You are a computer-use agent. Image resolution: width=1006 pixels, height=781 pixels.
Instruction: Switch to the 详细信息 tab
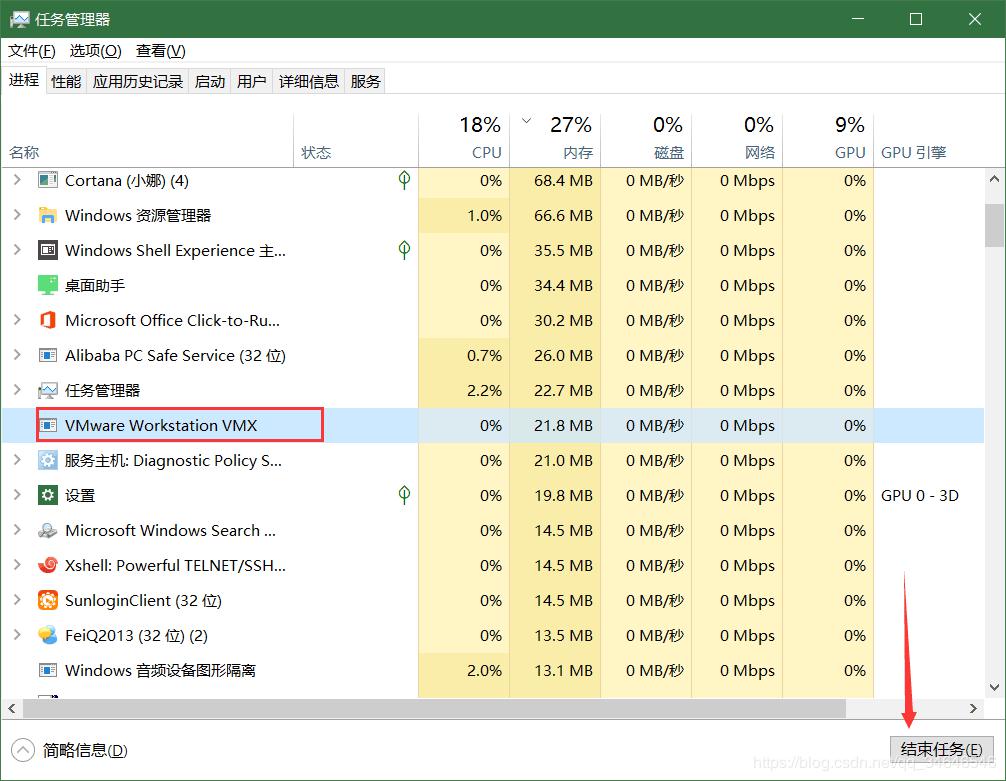click(x=309, y=82)
